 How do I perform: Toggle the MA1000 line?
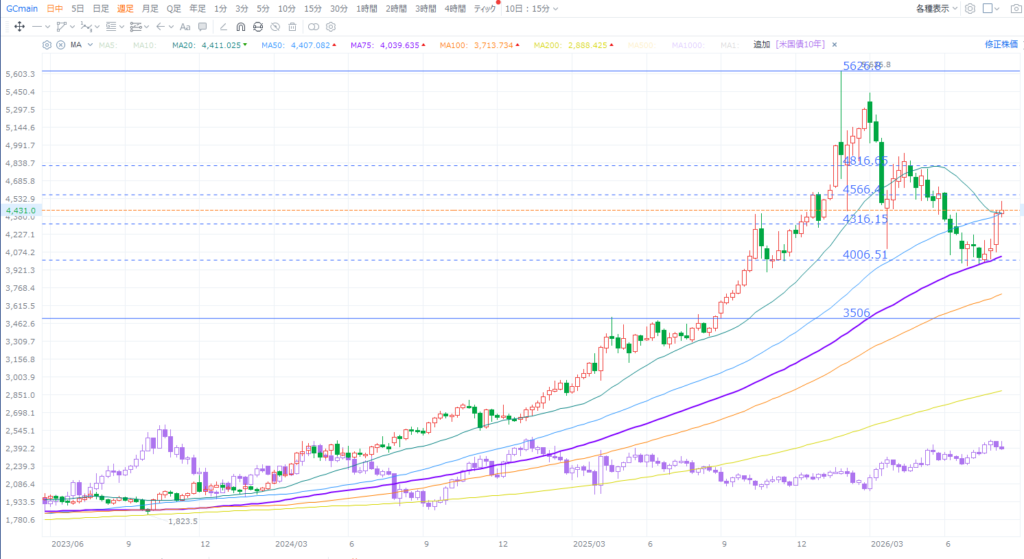(688, 45)
